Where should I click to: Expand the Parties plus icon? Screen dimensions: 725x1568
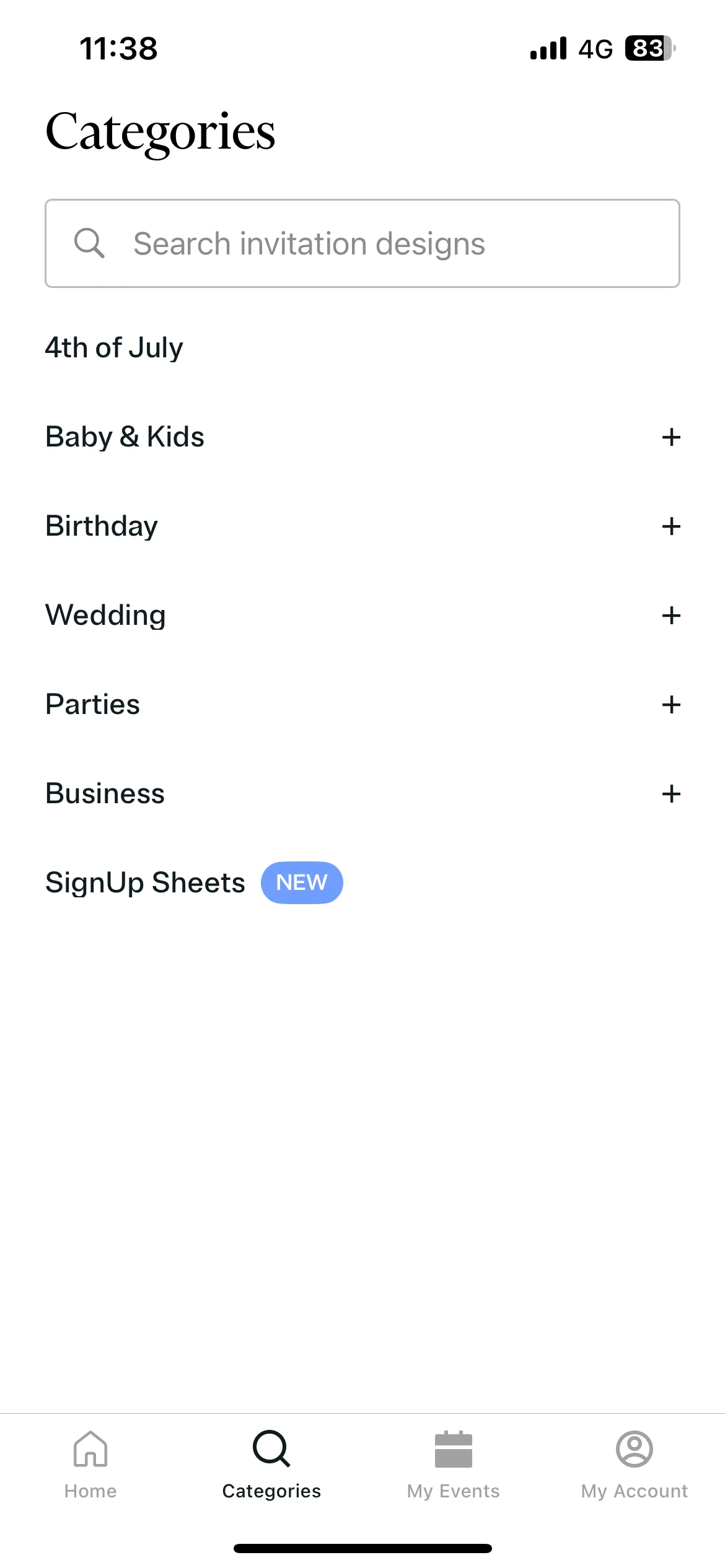[x=671, y=705]
